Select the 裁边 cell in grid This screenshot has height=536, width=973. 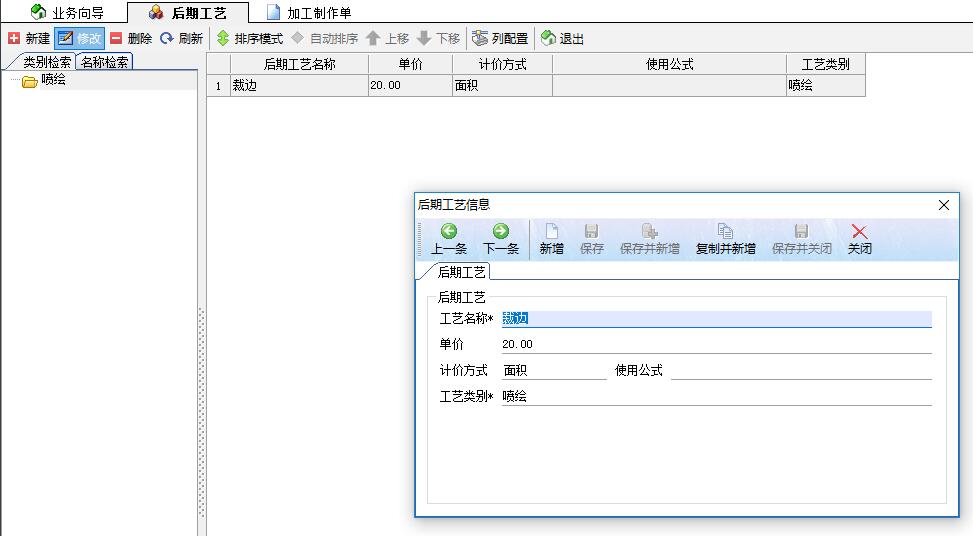point(299,86)
